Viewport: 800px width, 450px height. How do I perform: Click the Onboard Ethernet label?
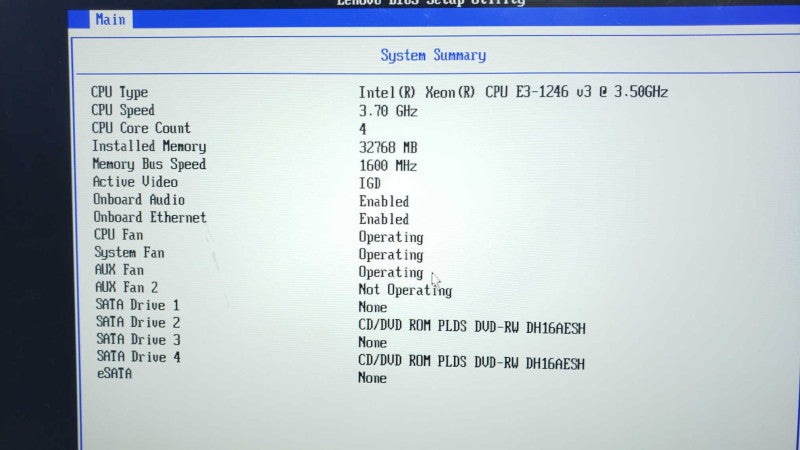point(150,217)
